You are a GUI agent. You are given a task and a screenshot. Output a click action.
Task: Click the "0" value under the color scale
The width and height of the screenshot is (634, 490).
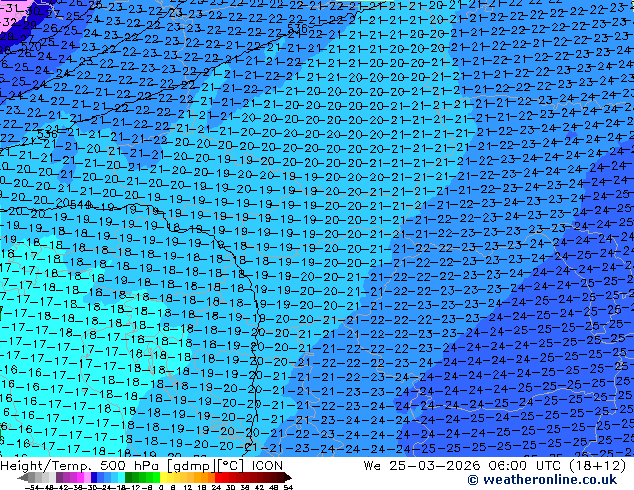pos(161,487)
